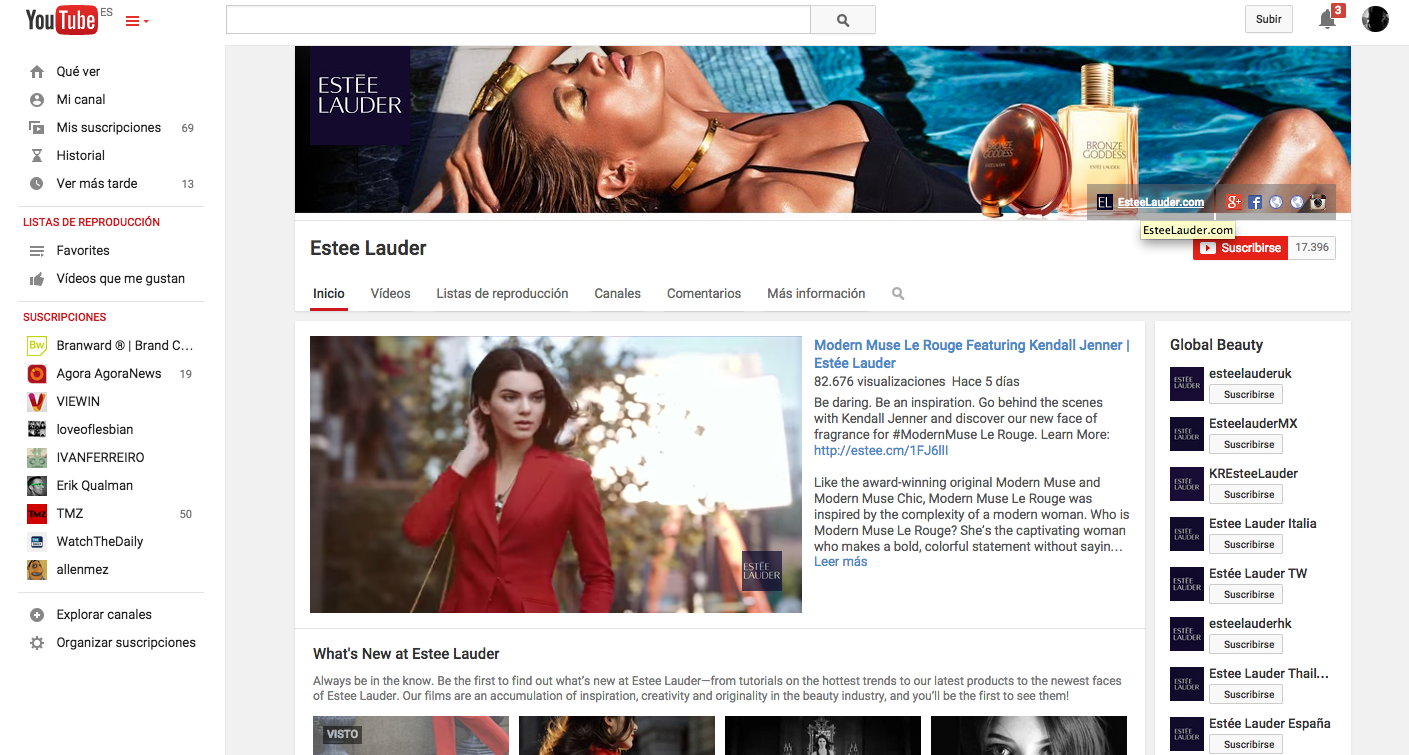The width and height of the screenshot is (1409, 755).
Task: Subscribe with the red Suscribirse button
Action: [1240, 248]
